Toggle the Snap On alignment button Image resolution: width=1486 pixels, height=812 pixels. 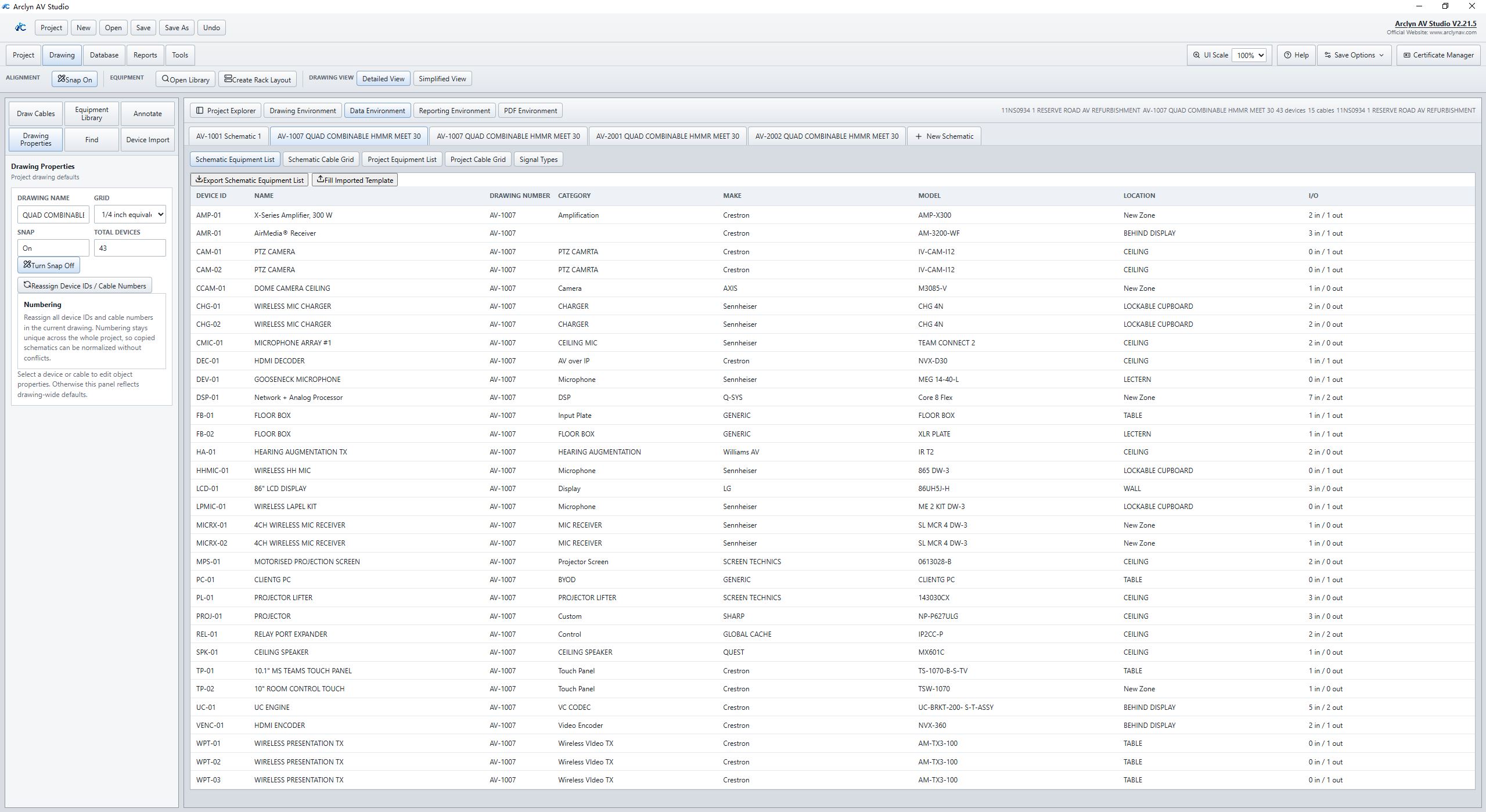click(x=75, y=80)
